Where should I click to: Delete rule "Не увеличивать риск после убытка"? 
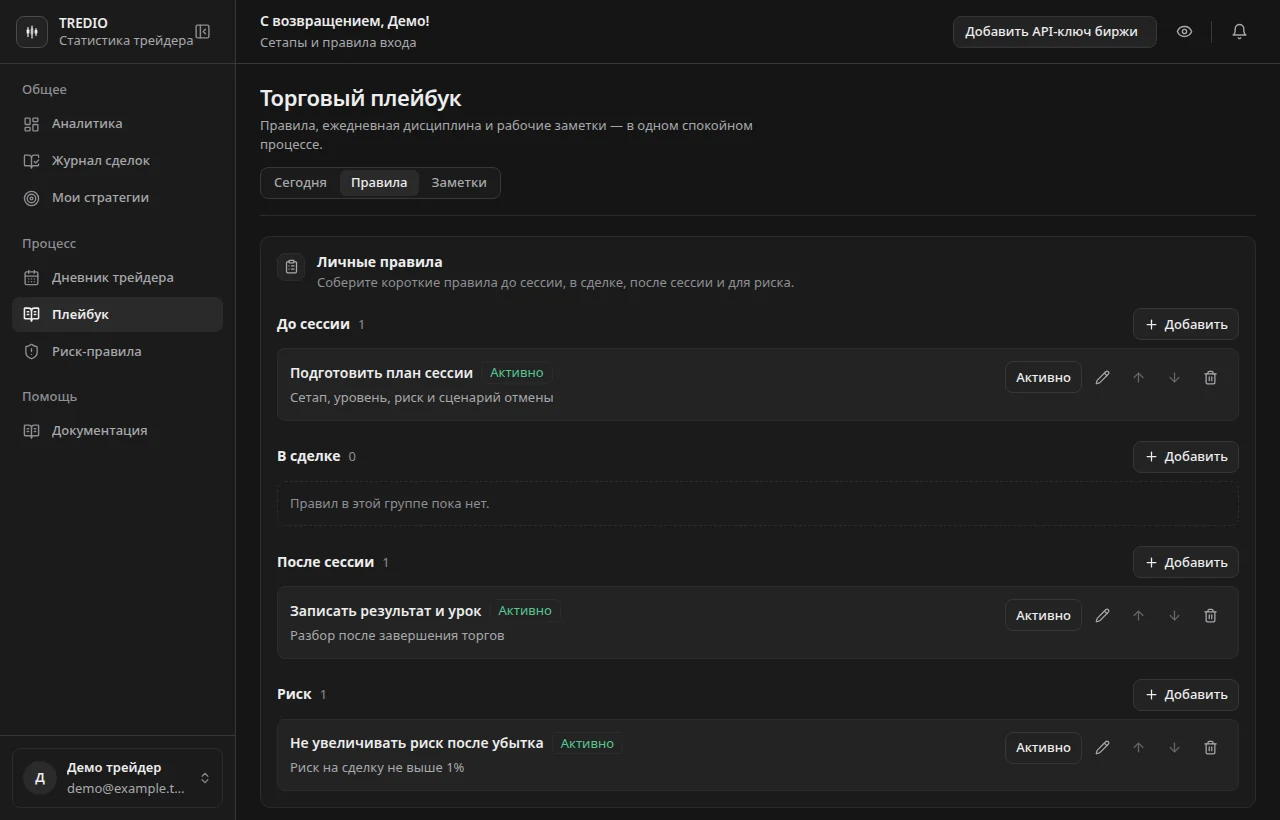pos(1210,748)
